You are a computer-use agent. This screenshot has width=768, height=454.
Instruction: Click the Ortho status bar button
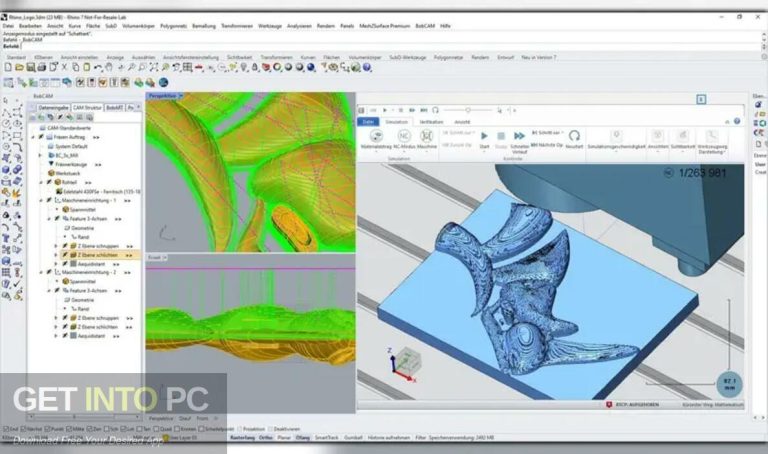[265, 438]
